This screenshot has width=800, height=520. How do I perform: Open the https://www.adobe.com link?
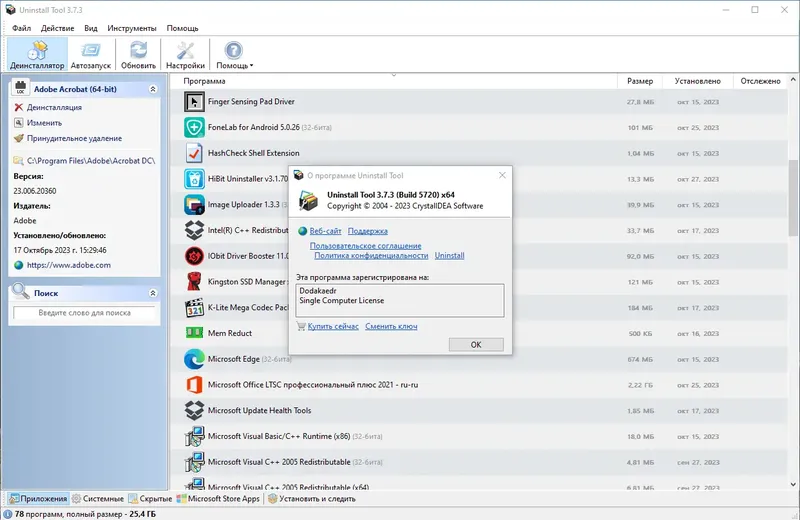click(x=68, y=265)
